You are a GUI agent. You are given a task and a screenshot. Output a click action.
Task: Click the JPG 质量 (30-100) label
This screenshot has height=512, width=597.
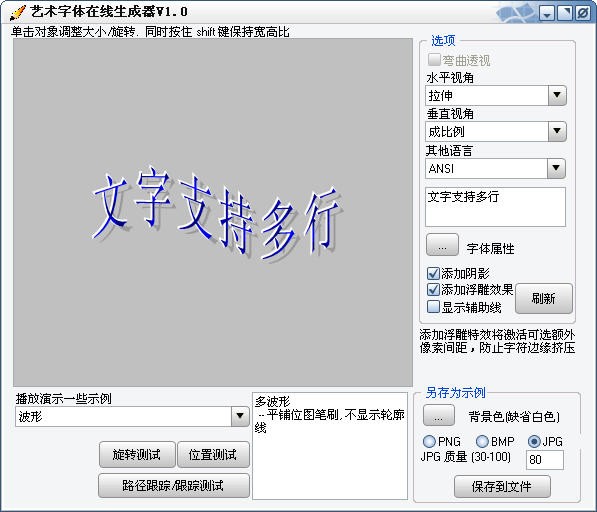466,456
